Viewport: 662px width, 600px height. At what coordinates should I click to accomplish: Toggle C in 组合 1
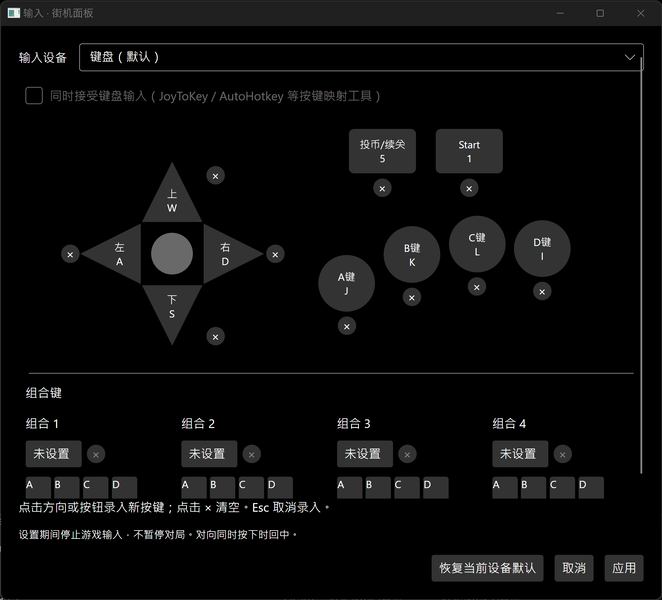[x=95, y=488]
